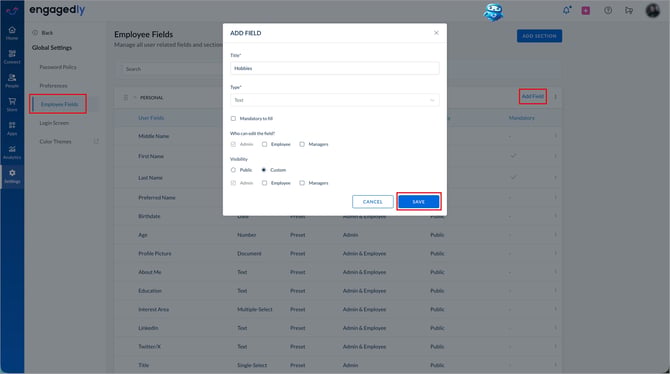
Task: Open Home in the left sidebar
Action: 12,33
